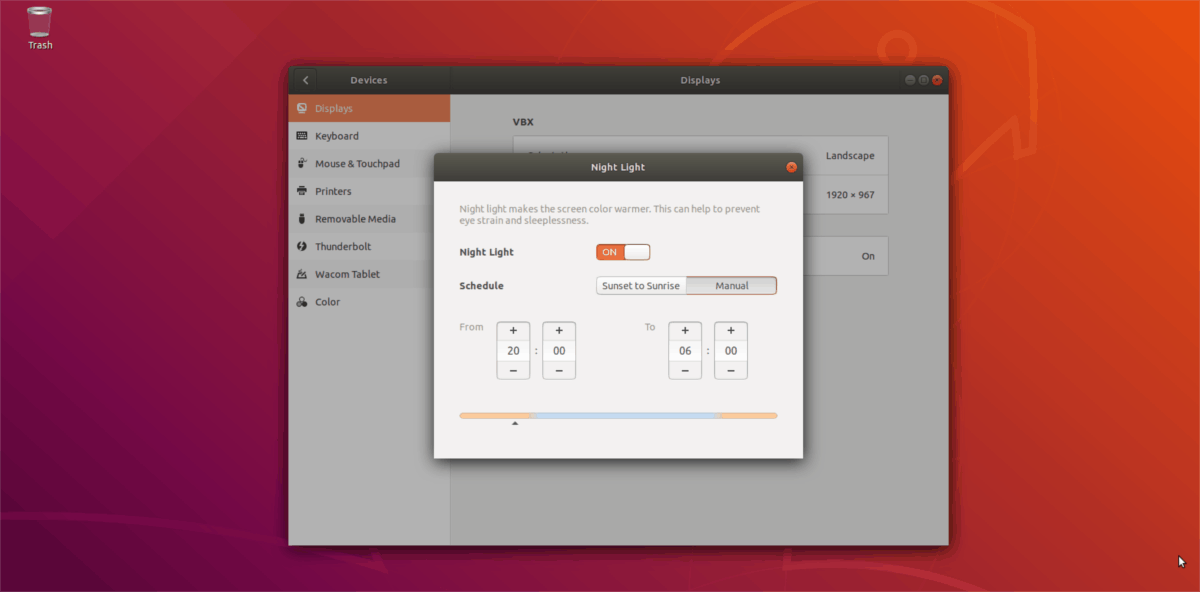The height and width of the screenshot is (592, 1200).
Task: Click the current-time marker under timeline
Action: coord(515,424)
